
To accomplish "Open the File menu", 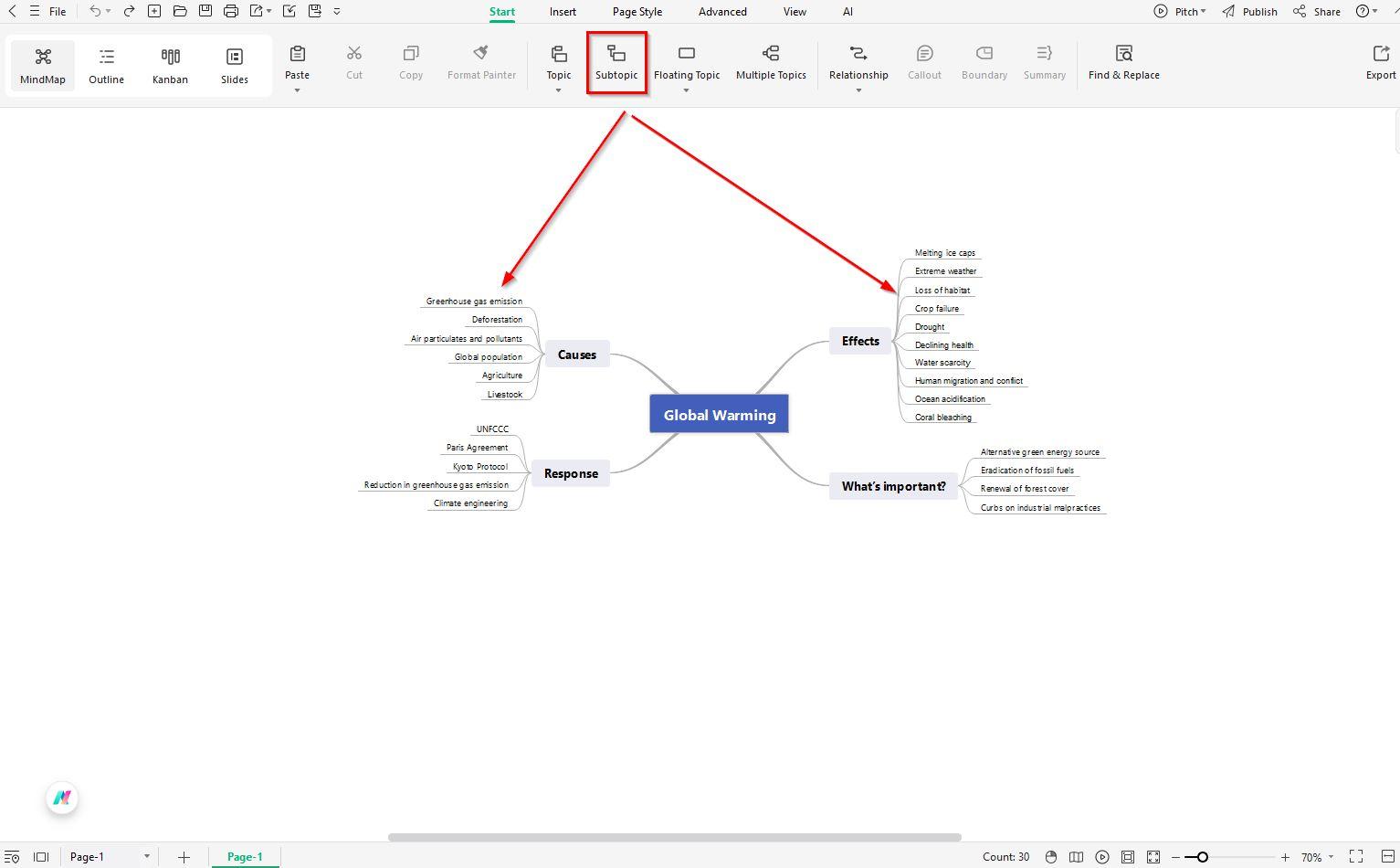I will click(x=58, y=12).
